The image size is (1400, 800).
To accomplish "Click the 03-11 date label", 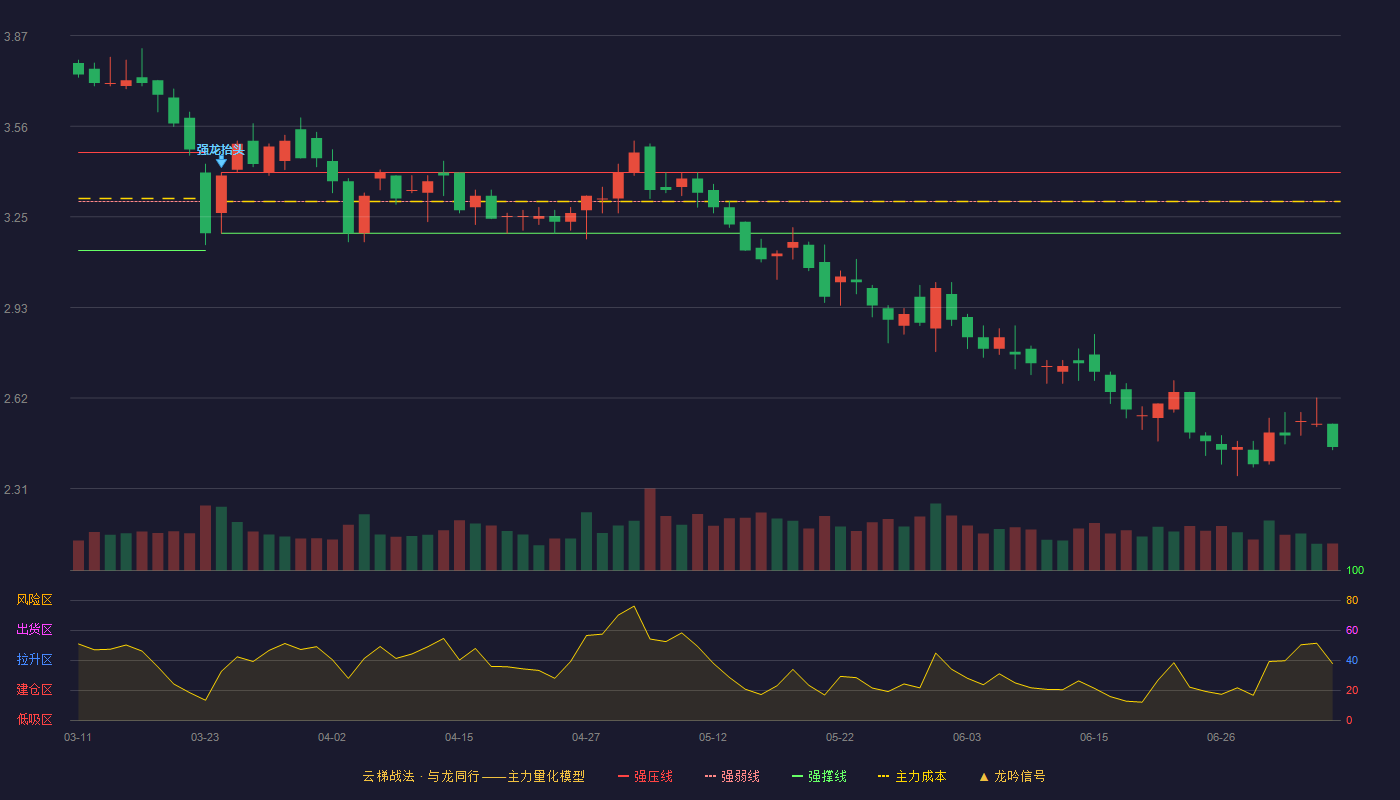I will 78,737.
